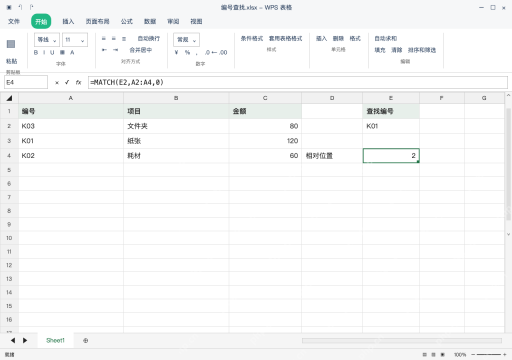The width and height of the screenshot is (512, 360).
Task: Switch to the View (视图) tab
Action: point(196,21)
